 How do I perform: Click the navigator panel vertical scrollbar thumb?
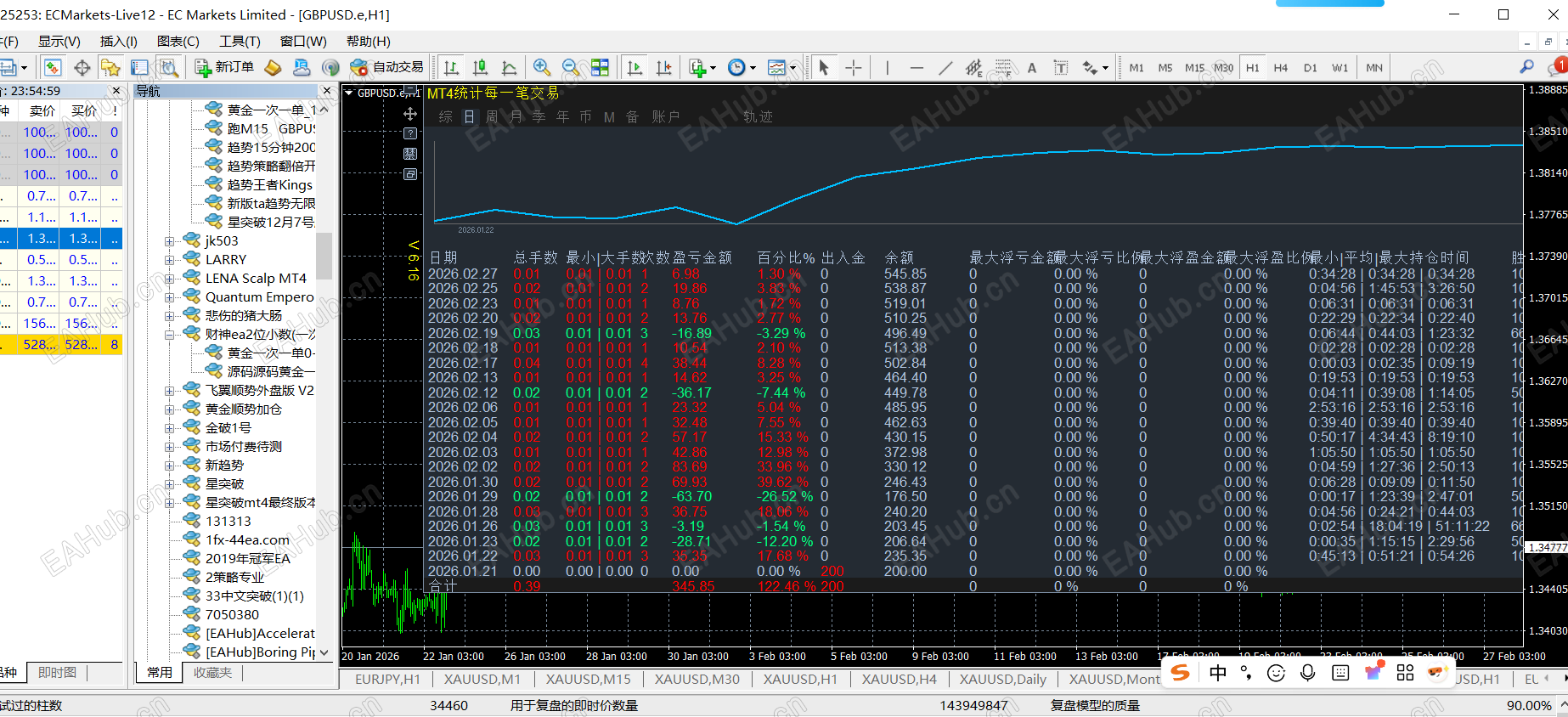tap(324, 255)
